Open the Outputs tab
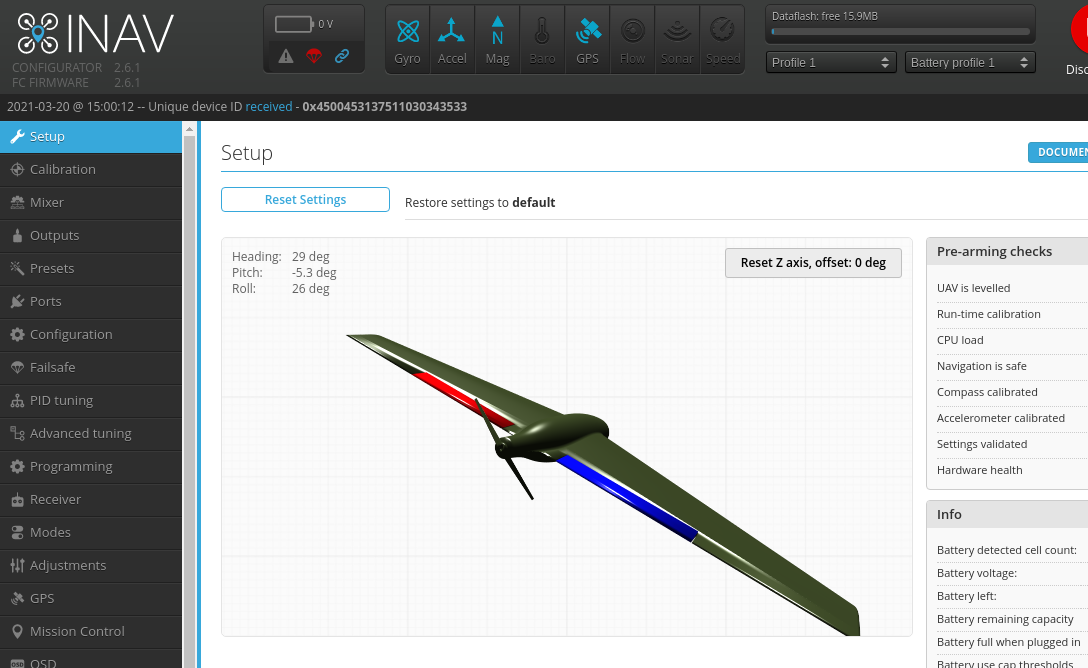The image size is (1088, 668). coord(91,235)
